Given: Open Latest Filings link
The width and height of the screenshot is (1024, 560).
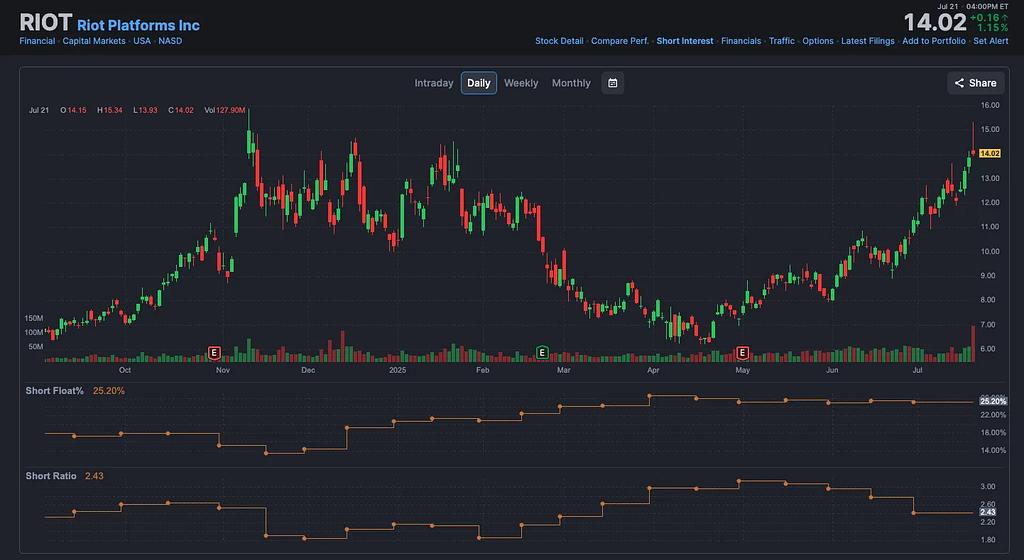Looking at the screenshot, I should pos(867,40).
